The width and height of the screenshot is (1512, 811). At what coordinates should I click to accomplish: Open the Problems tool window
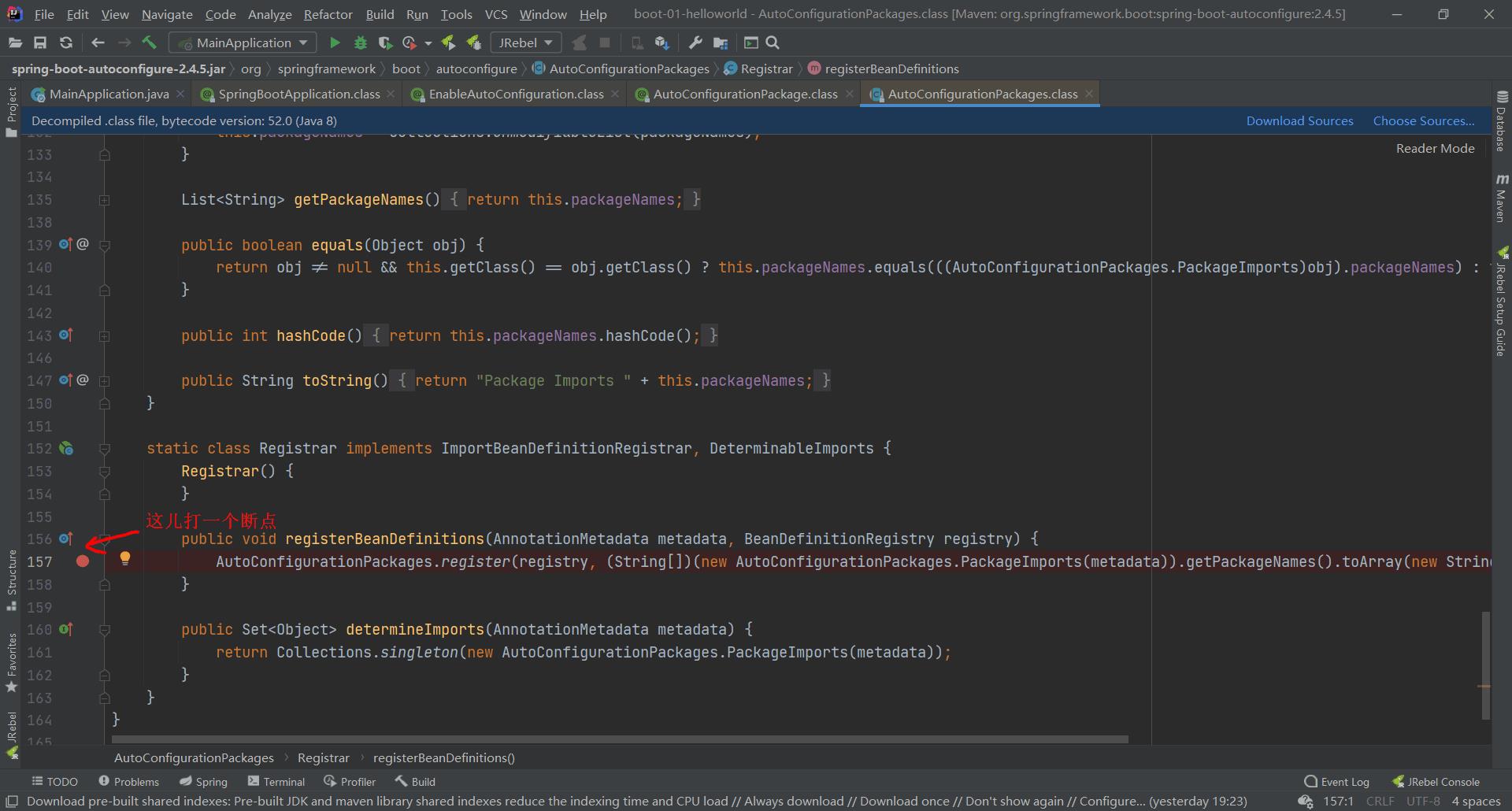coord(128,781)
